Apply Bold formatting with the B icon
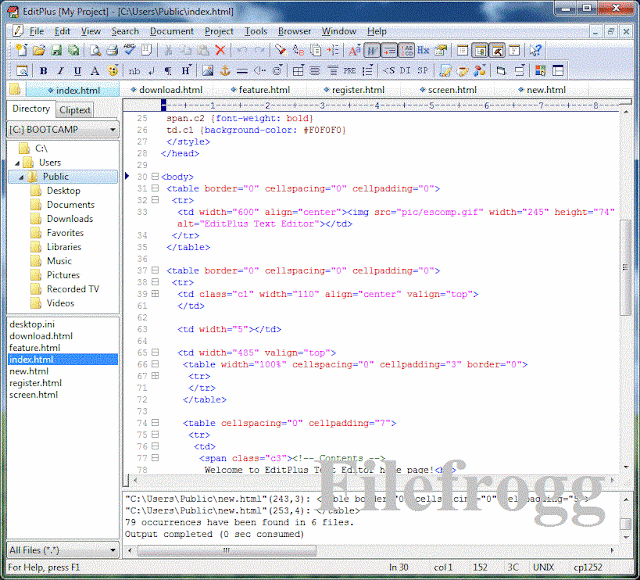The height and width of the screenshot is (580, 640). [x=43, y=71]
